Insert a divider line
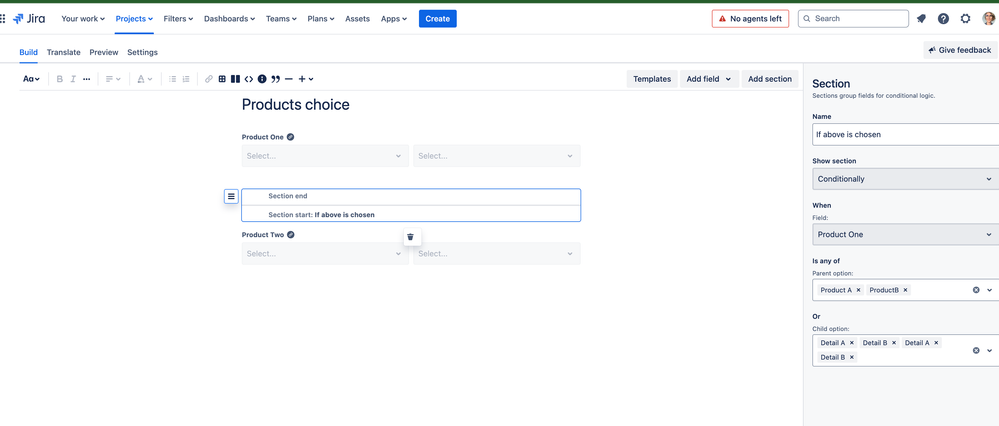This screenshot has height=426, width=999. tap(289, 79)
